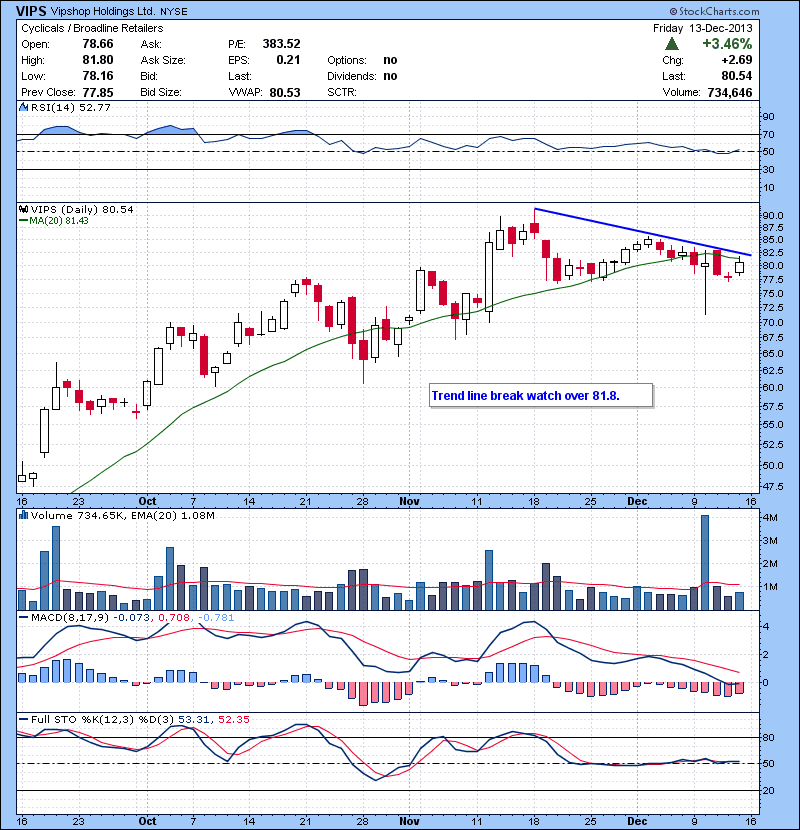
Task: Click the +3.46% percent change
Action: coord(727,43)
